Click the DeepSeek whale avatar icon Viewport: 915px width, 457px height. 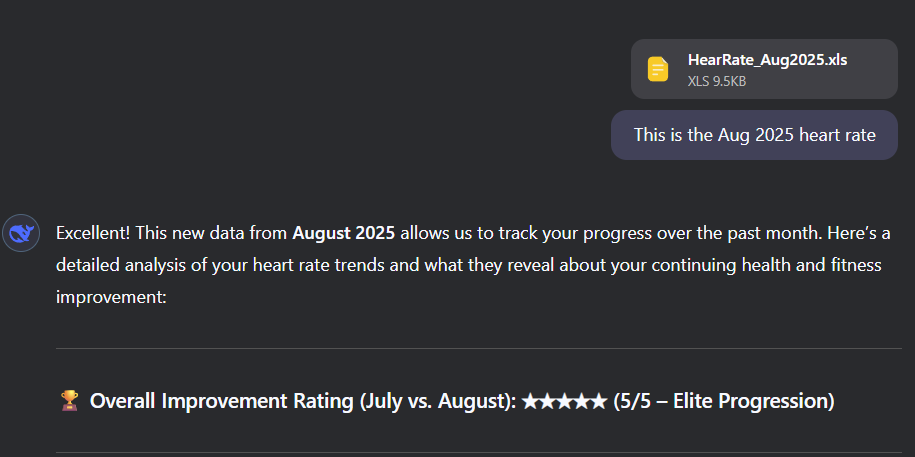tap(20, 234)
